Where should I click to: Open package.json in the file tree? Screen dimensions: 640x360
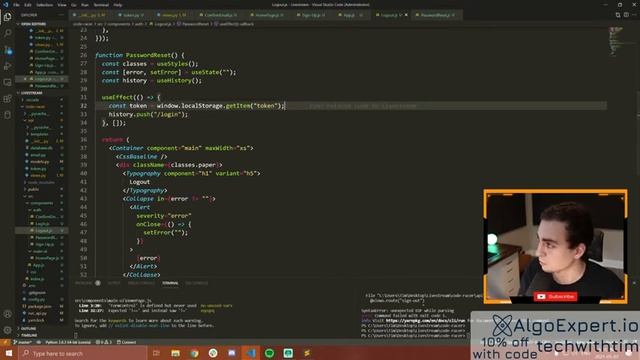click(x=39, y=306)
